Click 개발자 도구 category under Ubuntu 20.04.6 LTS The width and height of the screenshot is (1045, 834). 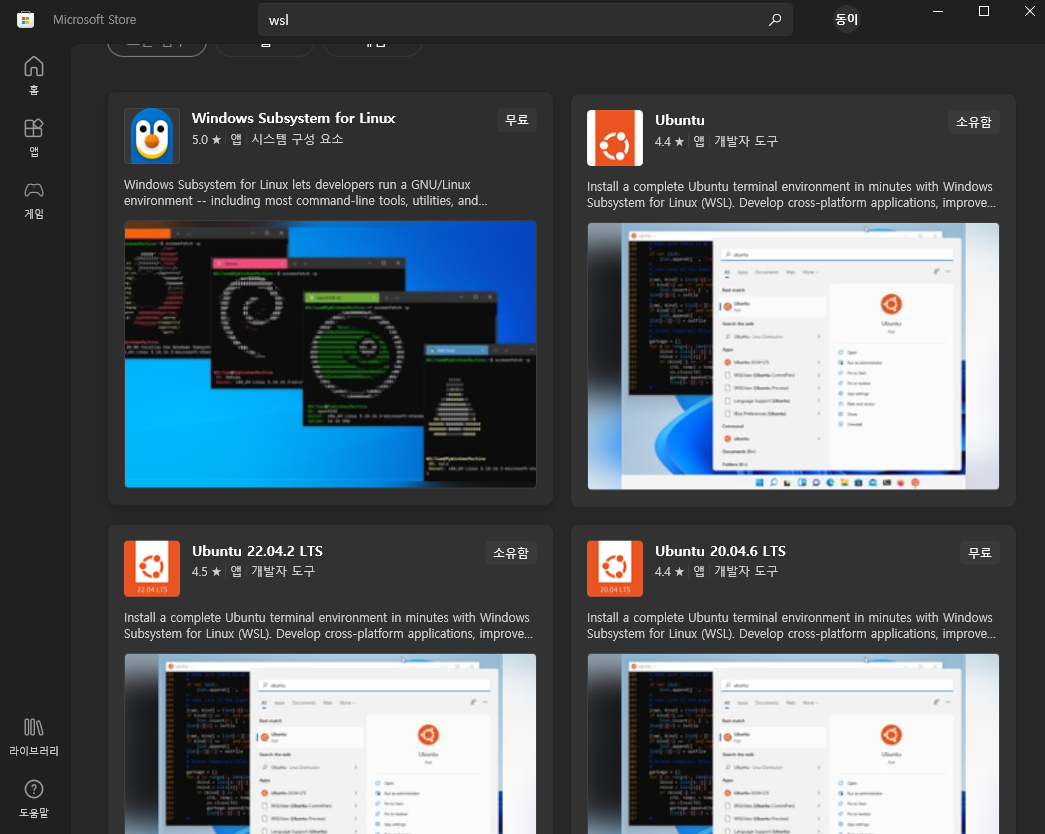746,571
